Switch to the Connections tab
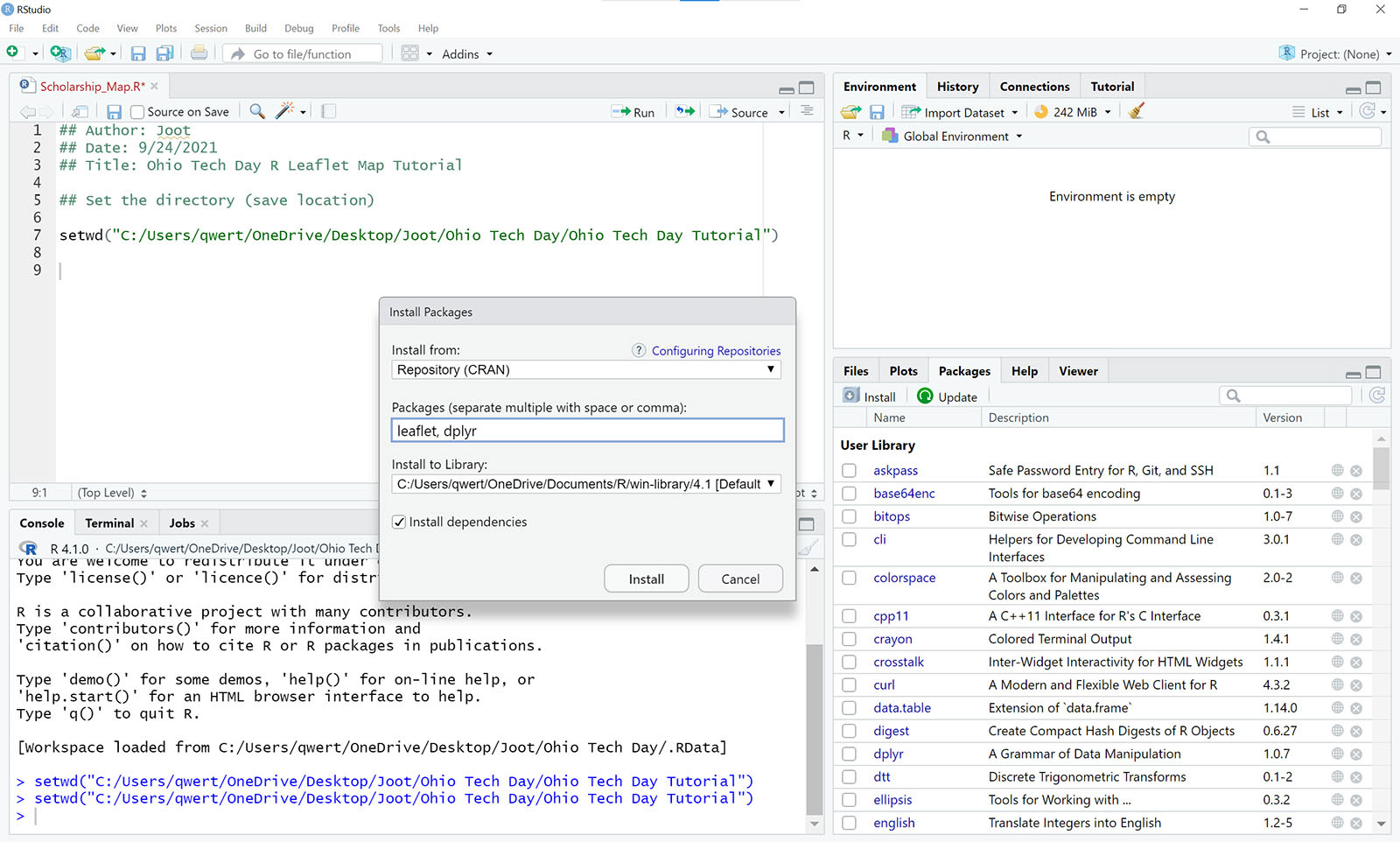Viewport: 1400px width, 842px height. pos(1034,87)
